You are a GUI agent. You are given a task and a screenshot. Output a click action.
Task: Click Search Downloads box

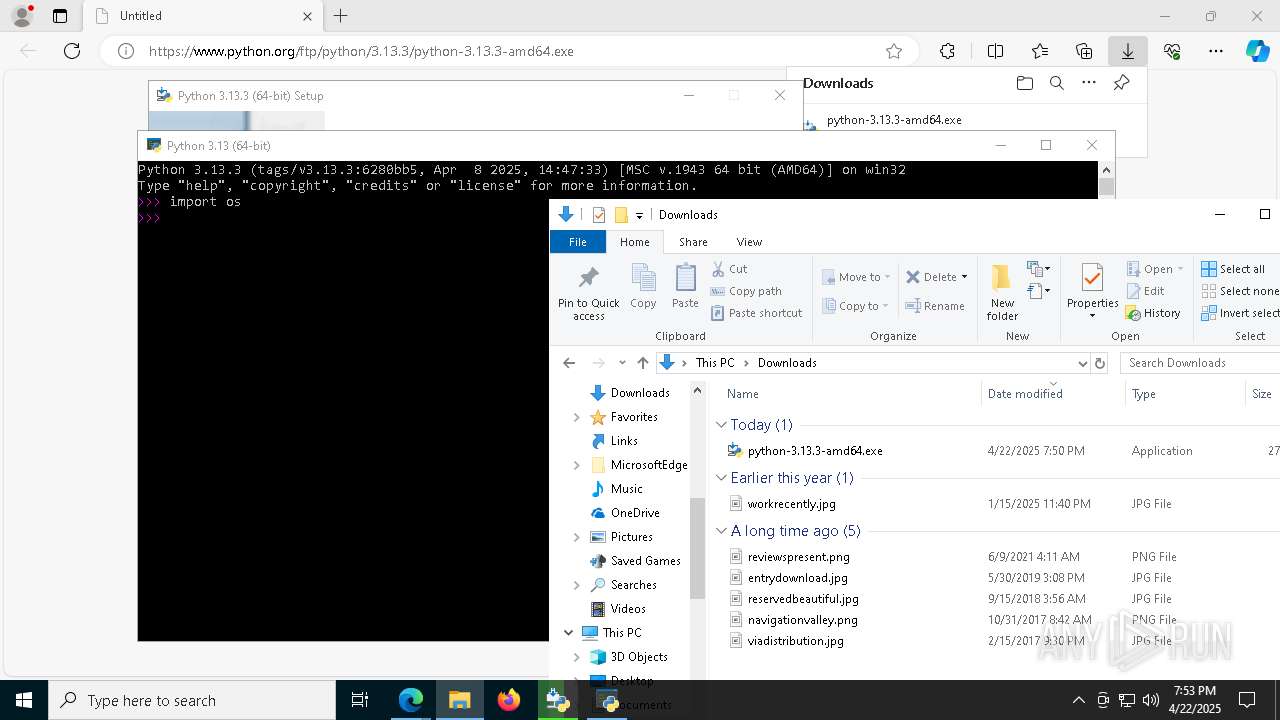coord(1199,363)
